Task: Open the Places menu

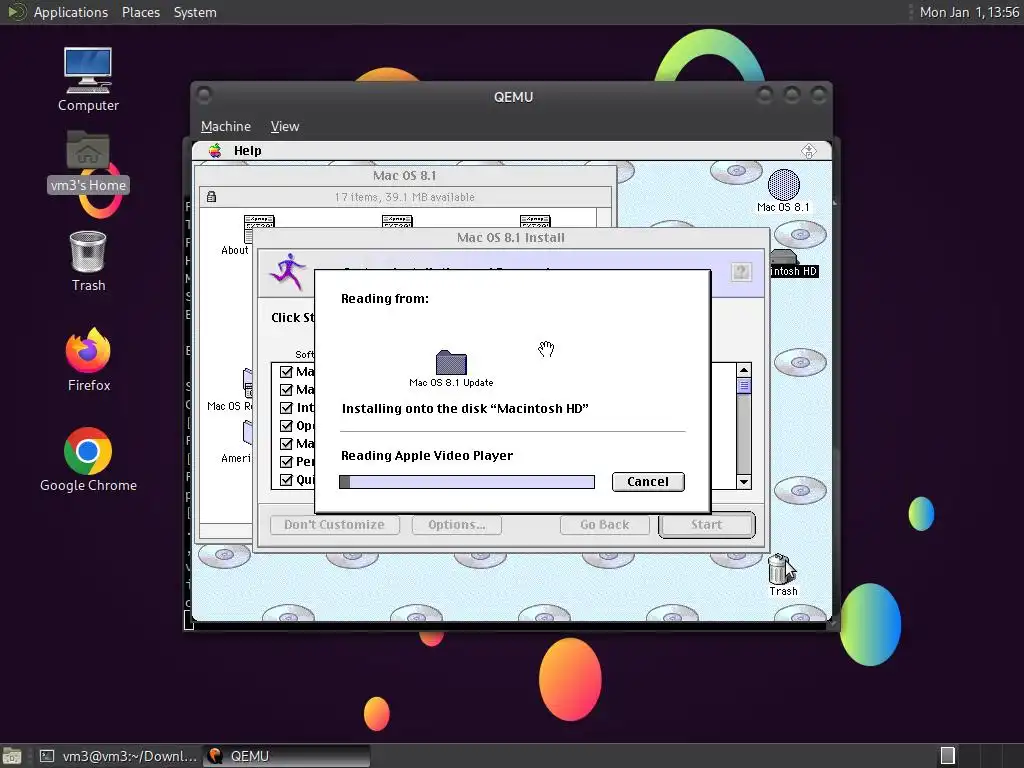Action: 140,12
